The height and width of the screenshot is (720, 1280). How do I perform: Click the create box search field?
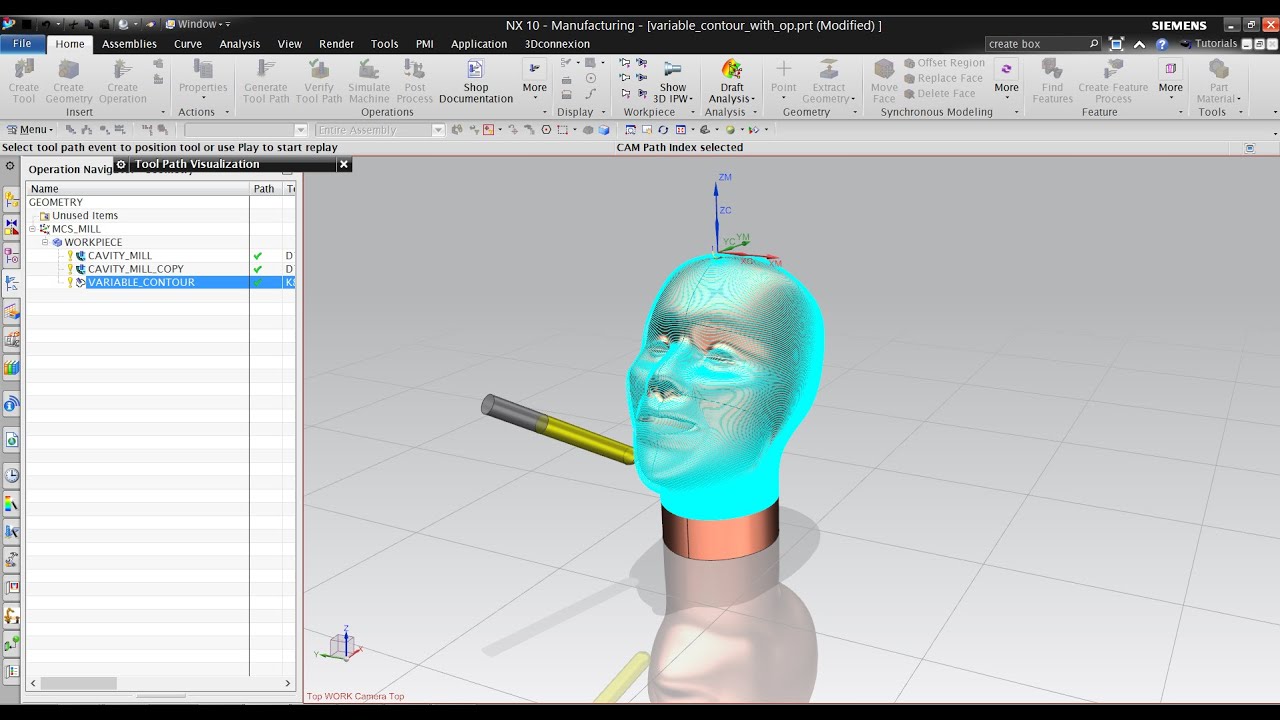pos(1035,44)
